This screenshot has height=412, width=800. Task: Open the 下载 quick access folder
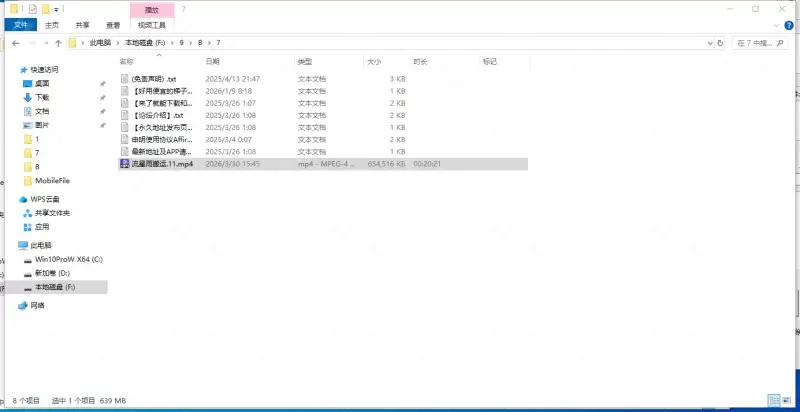(42, 97)
